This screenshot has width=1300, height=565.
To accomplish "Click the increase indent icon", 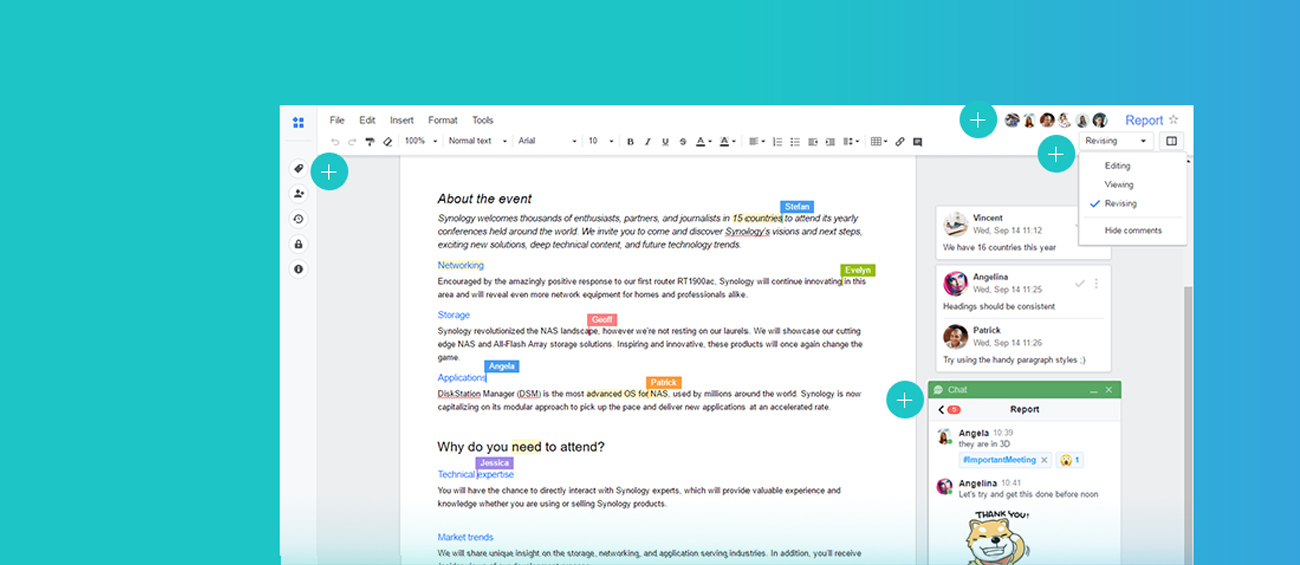I will point(830,142).
